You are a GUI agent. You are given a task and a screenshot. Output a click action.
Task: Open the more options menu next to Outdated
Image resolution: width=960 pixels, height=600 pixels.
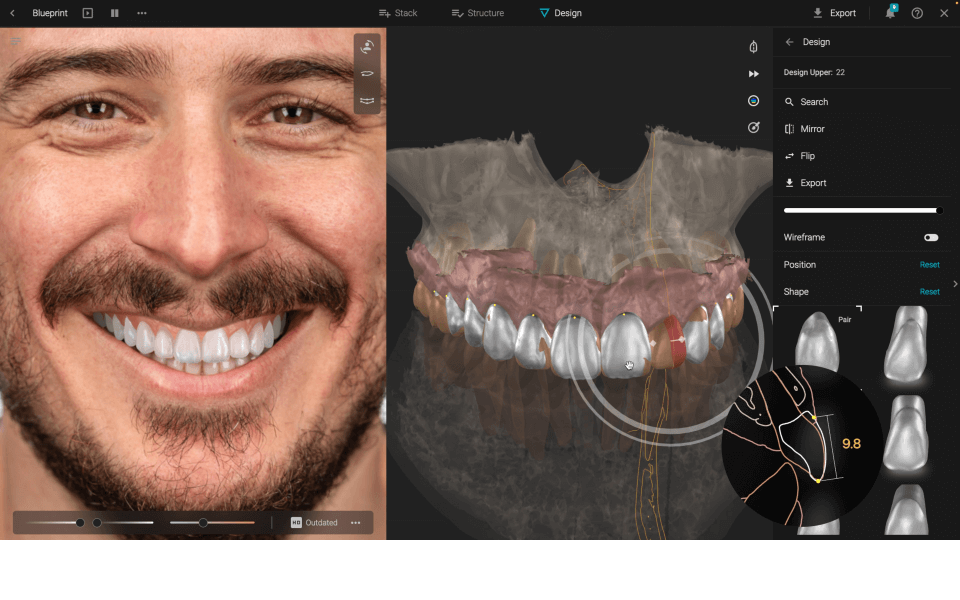355,522
